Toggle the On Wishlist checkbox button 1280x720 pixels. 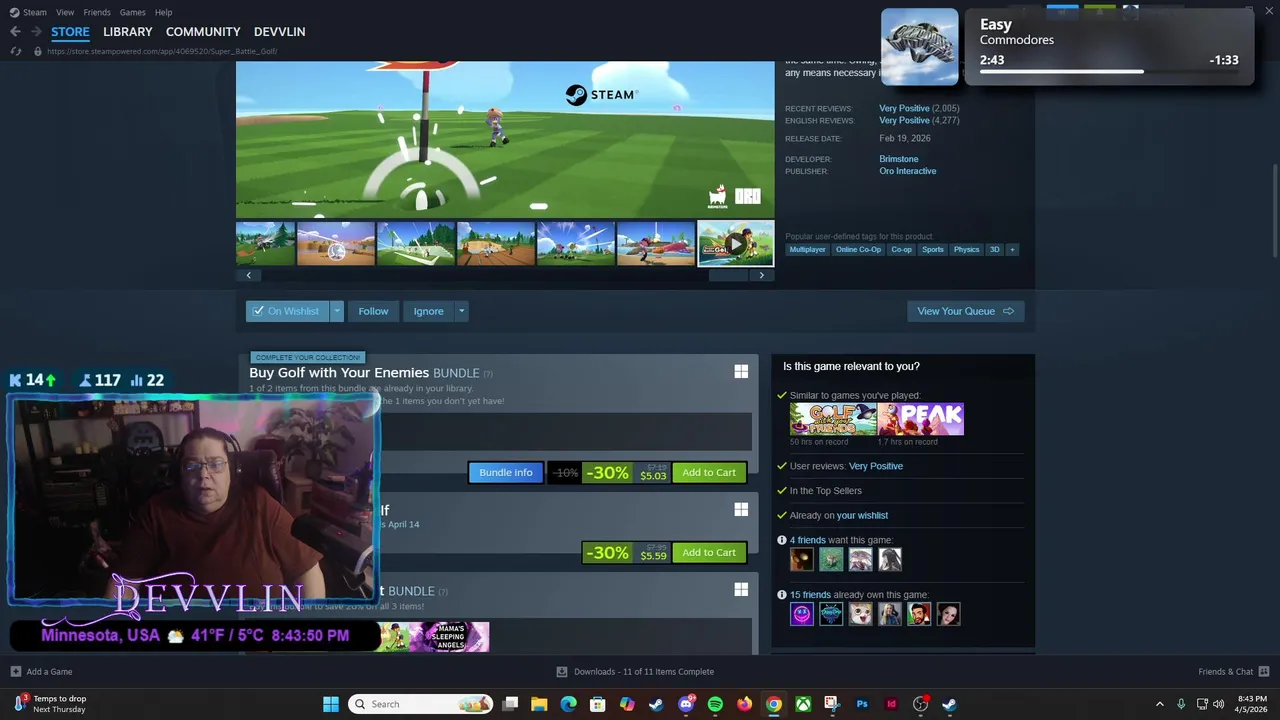click(x=286, y=311)
